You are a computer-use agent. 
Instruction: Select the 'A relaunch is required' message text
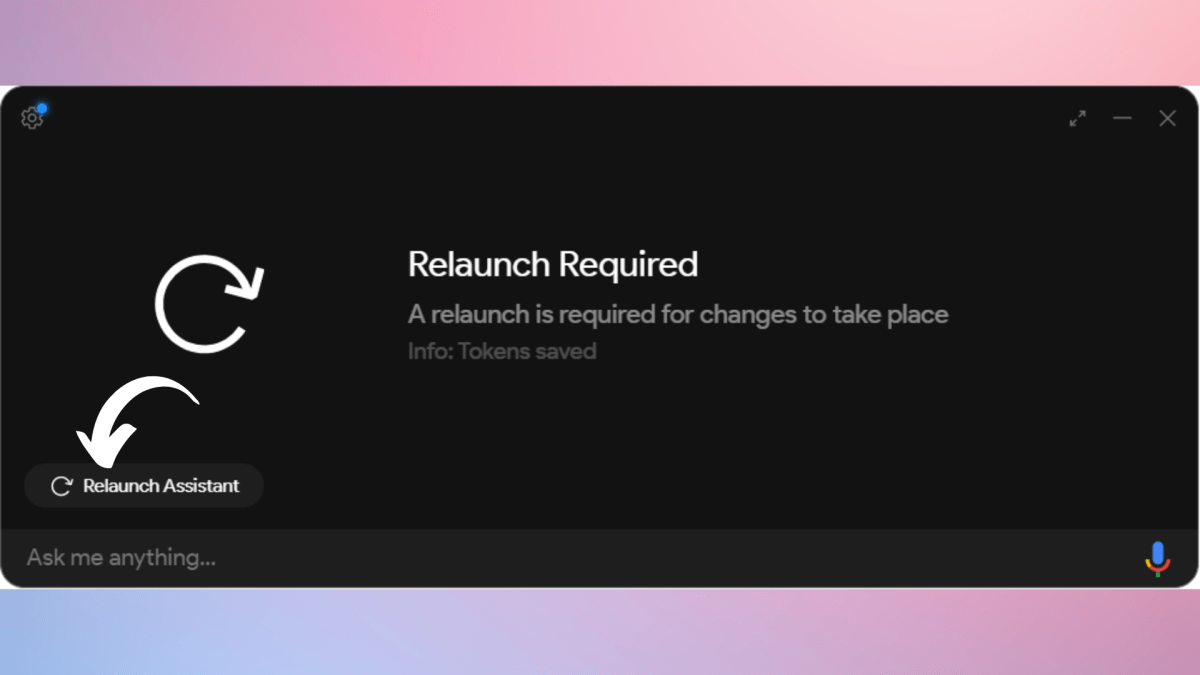pyautogui.click(x=677, y=315)
